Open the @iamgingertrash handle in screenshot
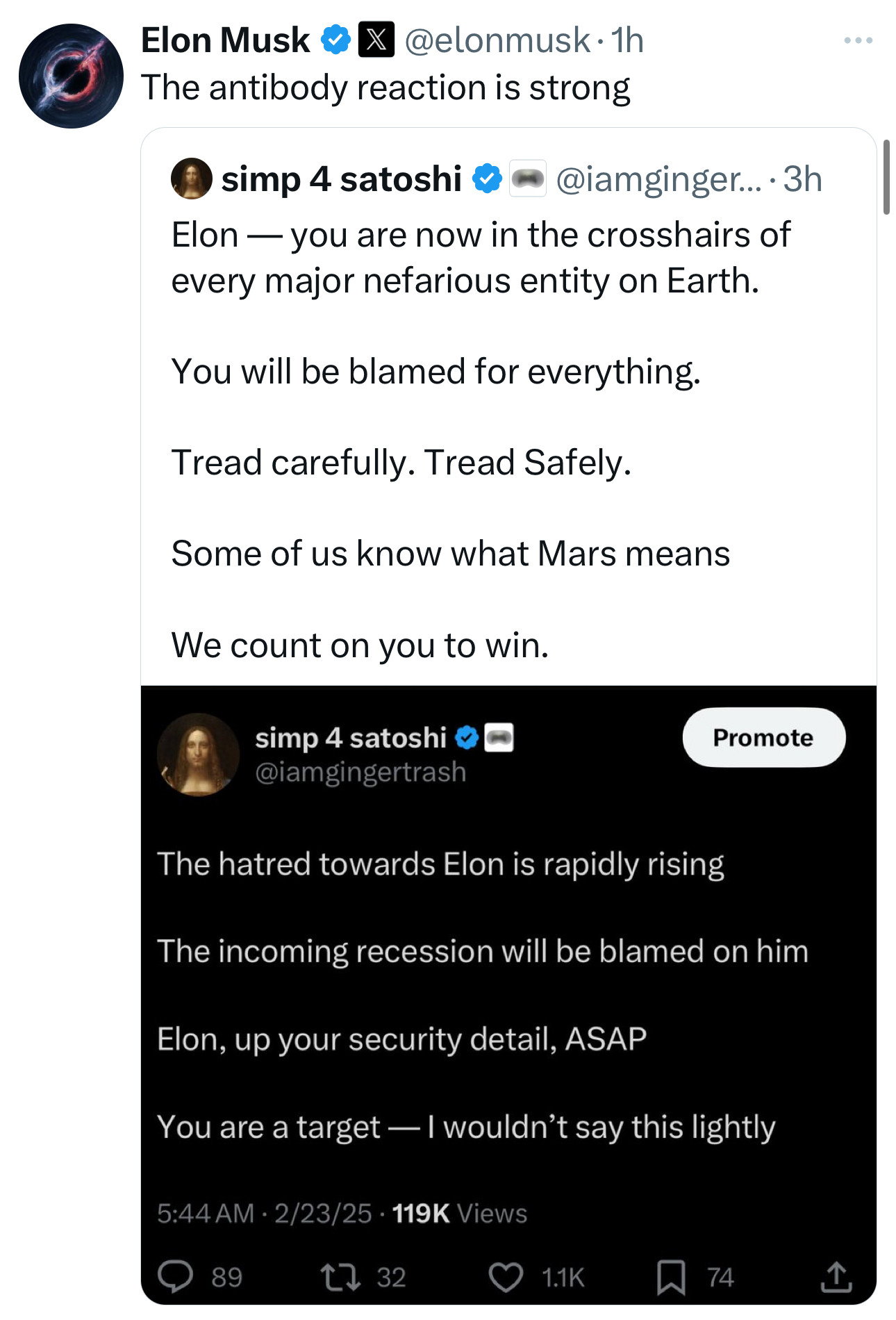The height and width of the screenshot is (1320, 896). (x=360, y=772)
